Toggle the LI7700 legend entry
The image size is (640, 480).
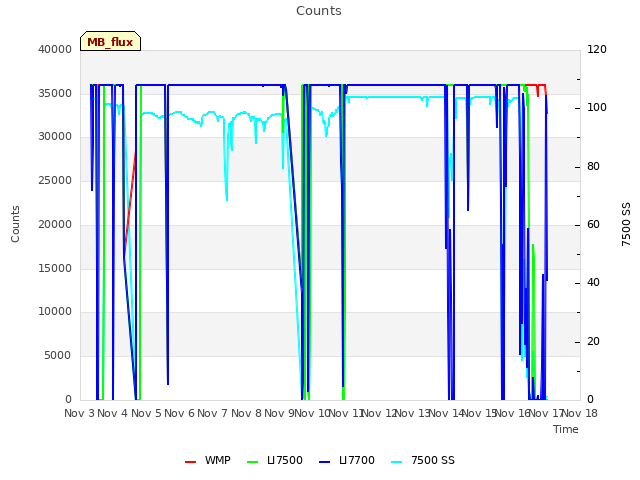click(x=347, y=460)
